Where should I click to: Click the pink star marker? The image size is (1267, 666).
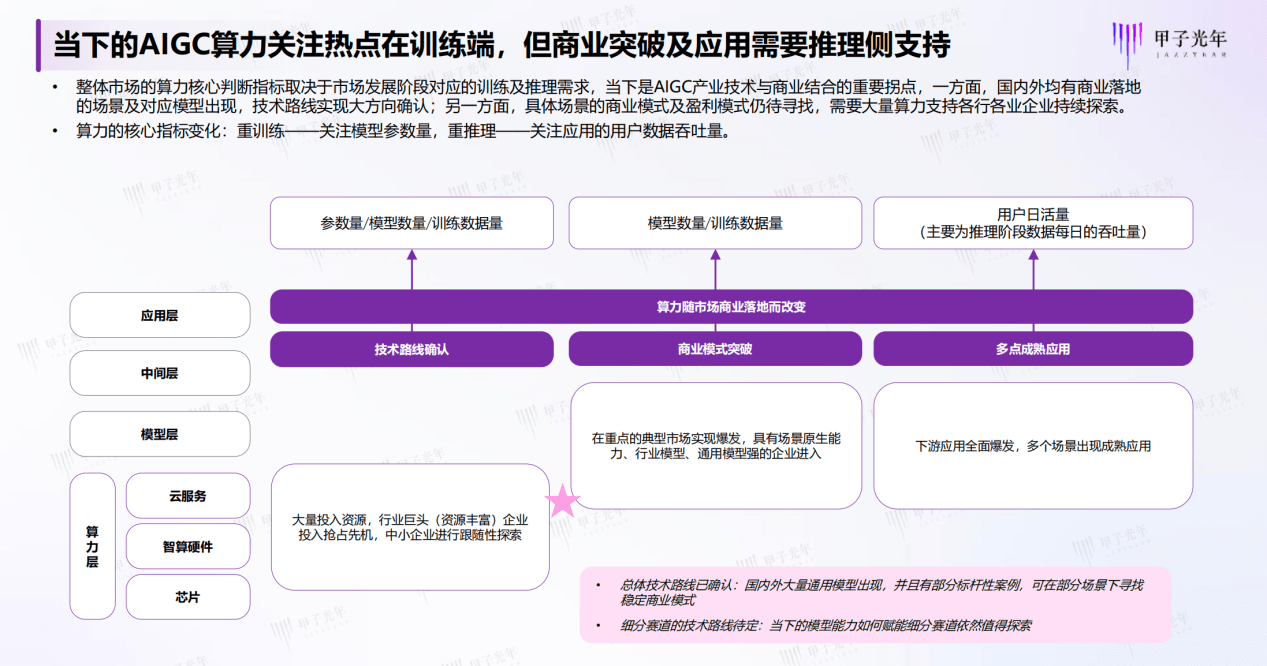[562, 500]
